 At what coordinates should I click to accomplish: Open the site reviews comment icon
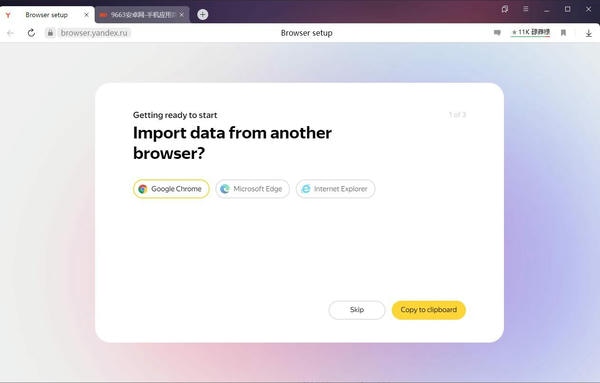pos(497,33)
